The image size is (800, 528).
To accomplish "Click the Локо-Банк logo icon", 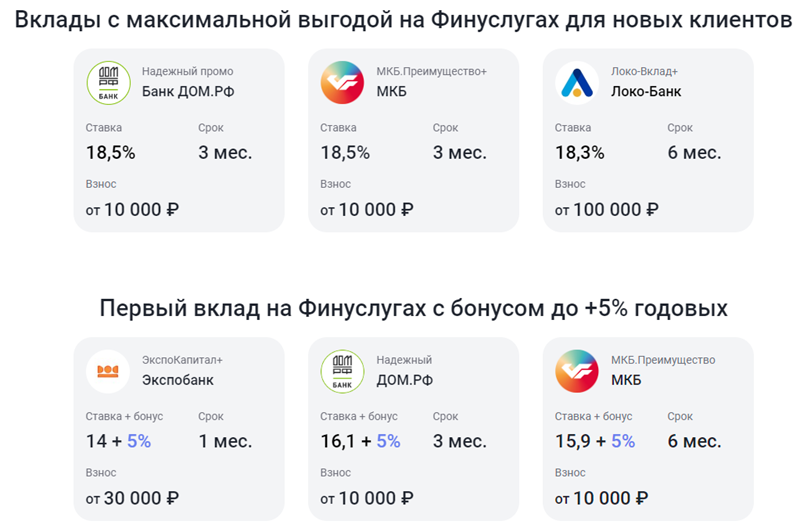I will pos(577,83).
